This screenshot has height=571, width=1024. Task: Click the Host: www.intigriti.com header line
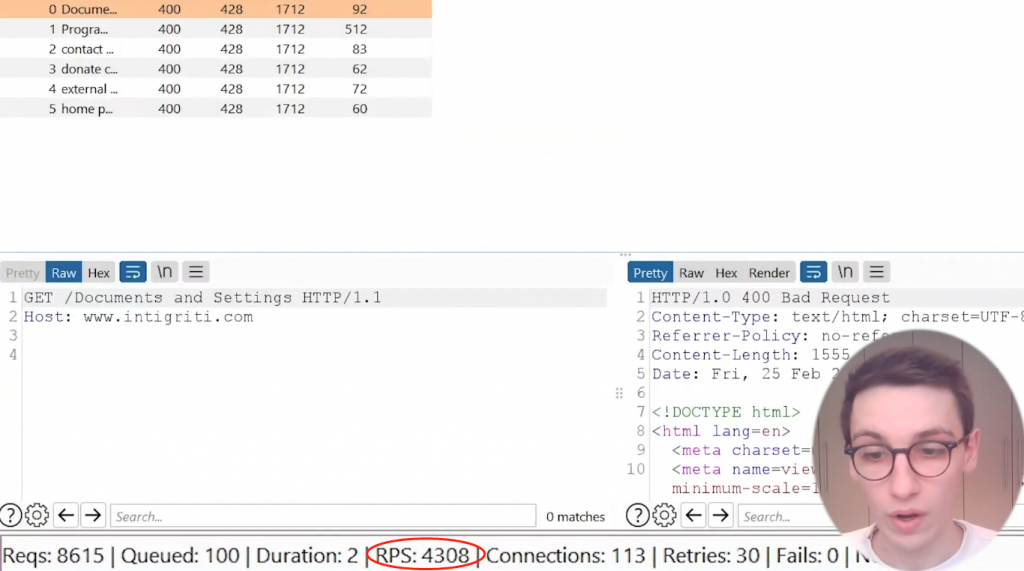click(x=138, y=317)
